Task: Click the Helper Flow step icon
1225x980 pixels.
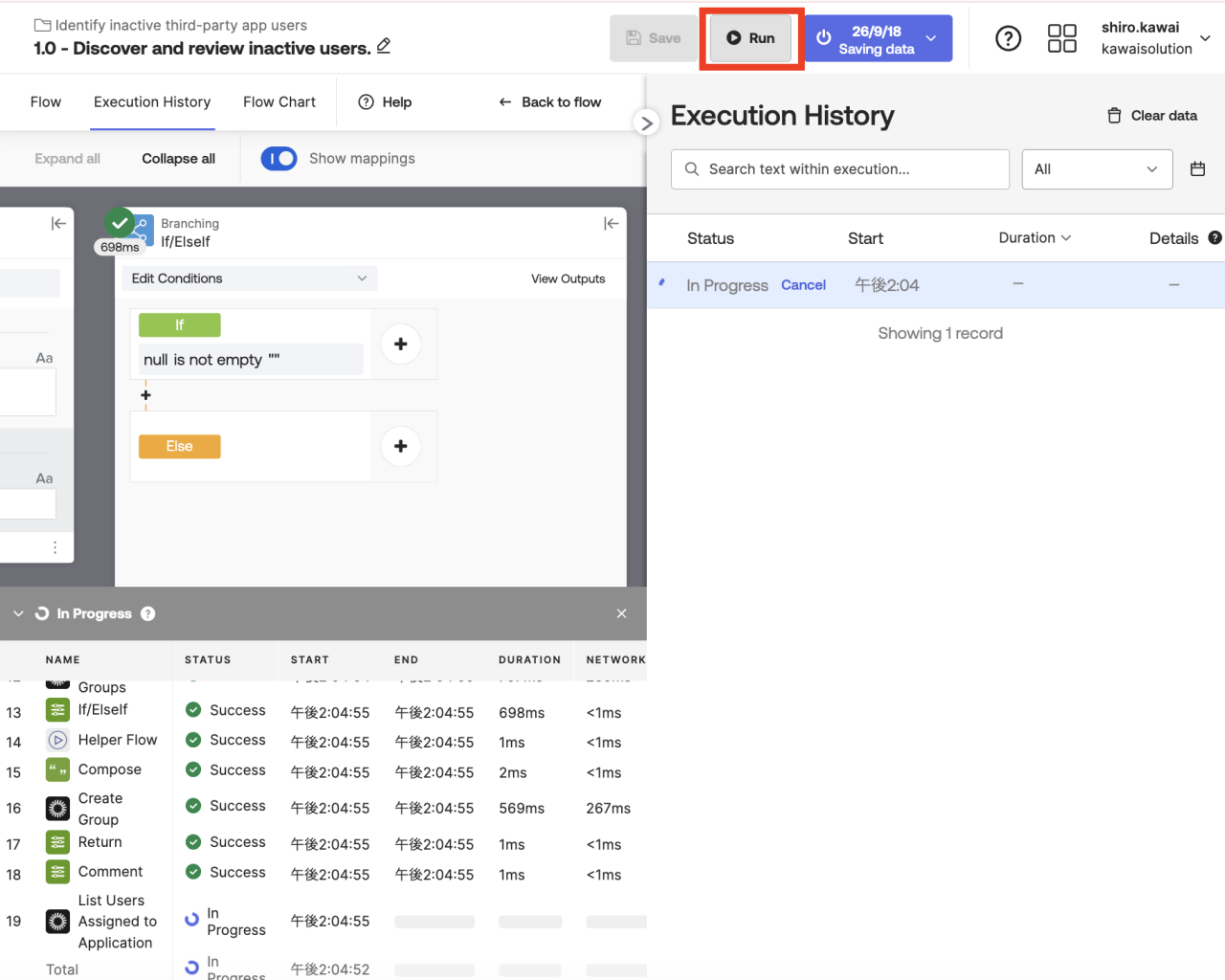Action: point(57,740)
